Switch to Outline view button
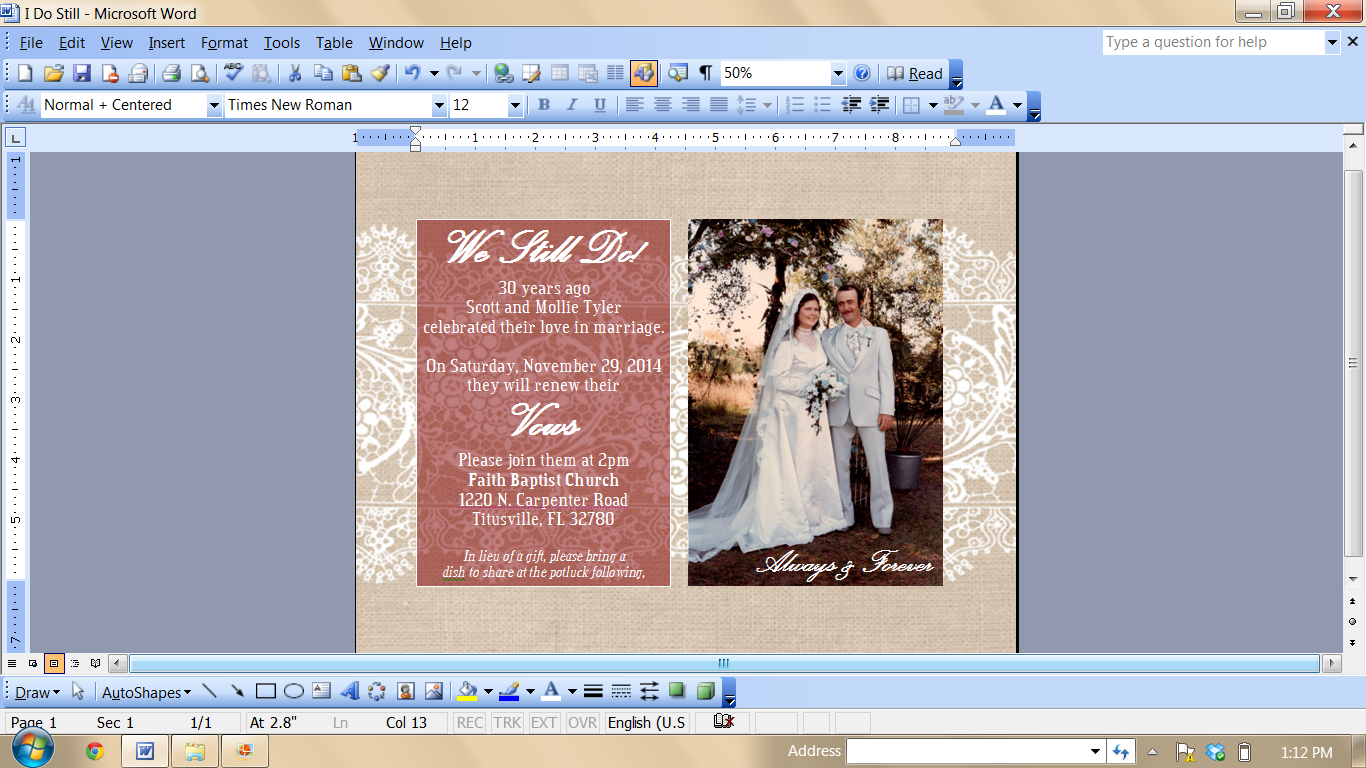Image resolution: width=1366 pixels, height=768 pixels. coord(75,663)
